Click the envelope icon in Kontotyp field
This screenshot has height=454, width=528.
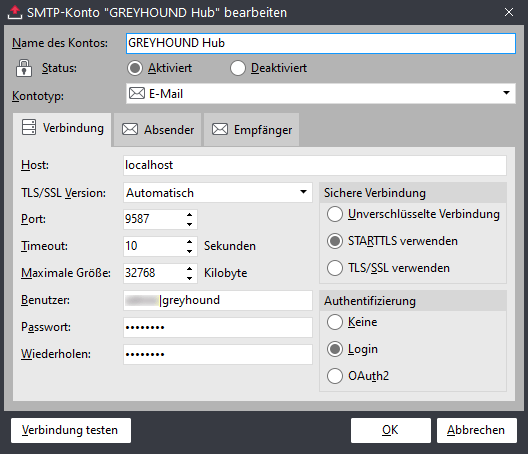(x=137, y=93)
